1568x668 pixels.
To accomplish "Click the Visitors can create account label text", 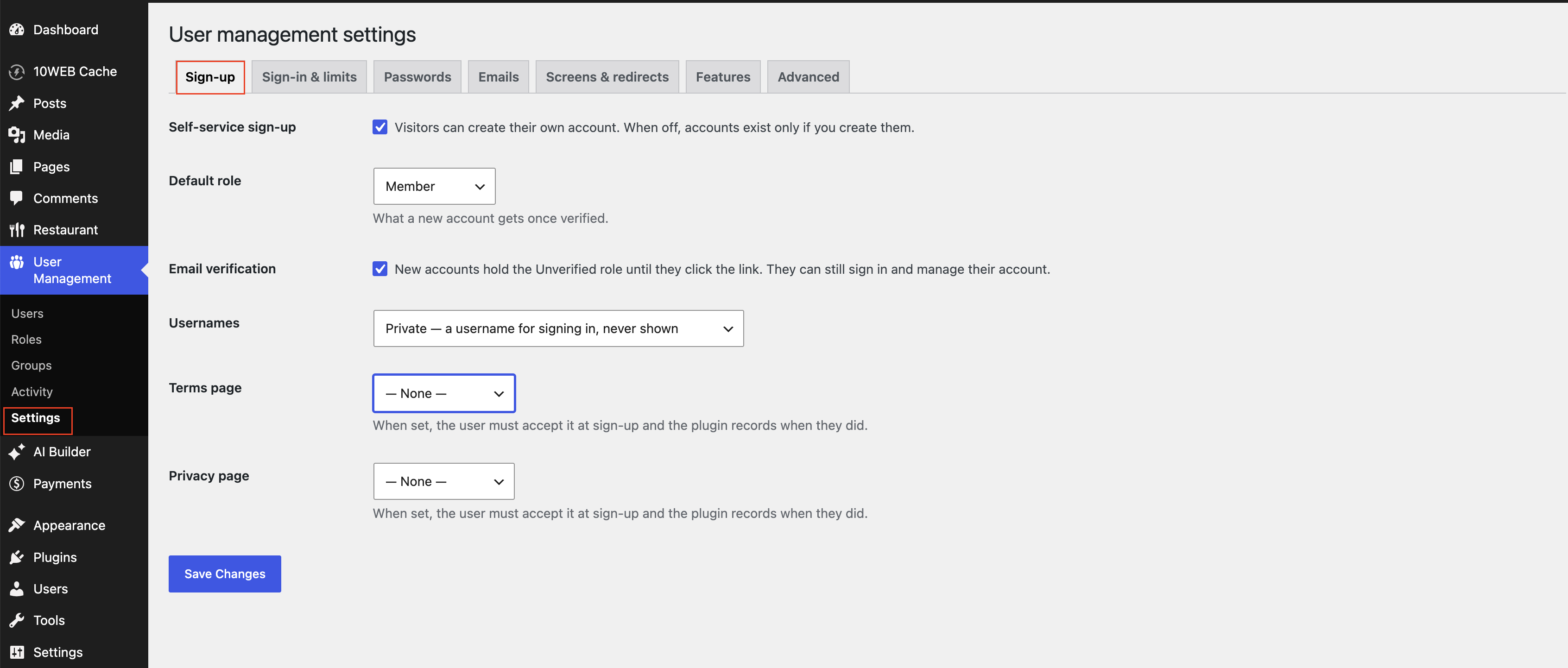I will (654, 128).
